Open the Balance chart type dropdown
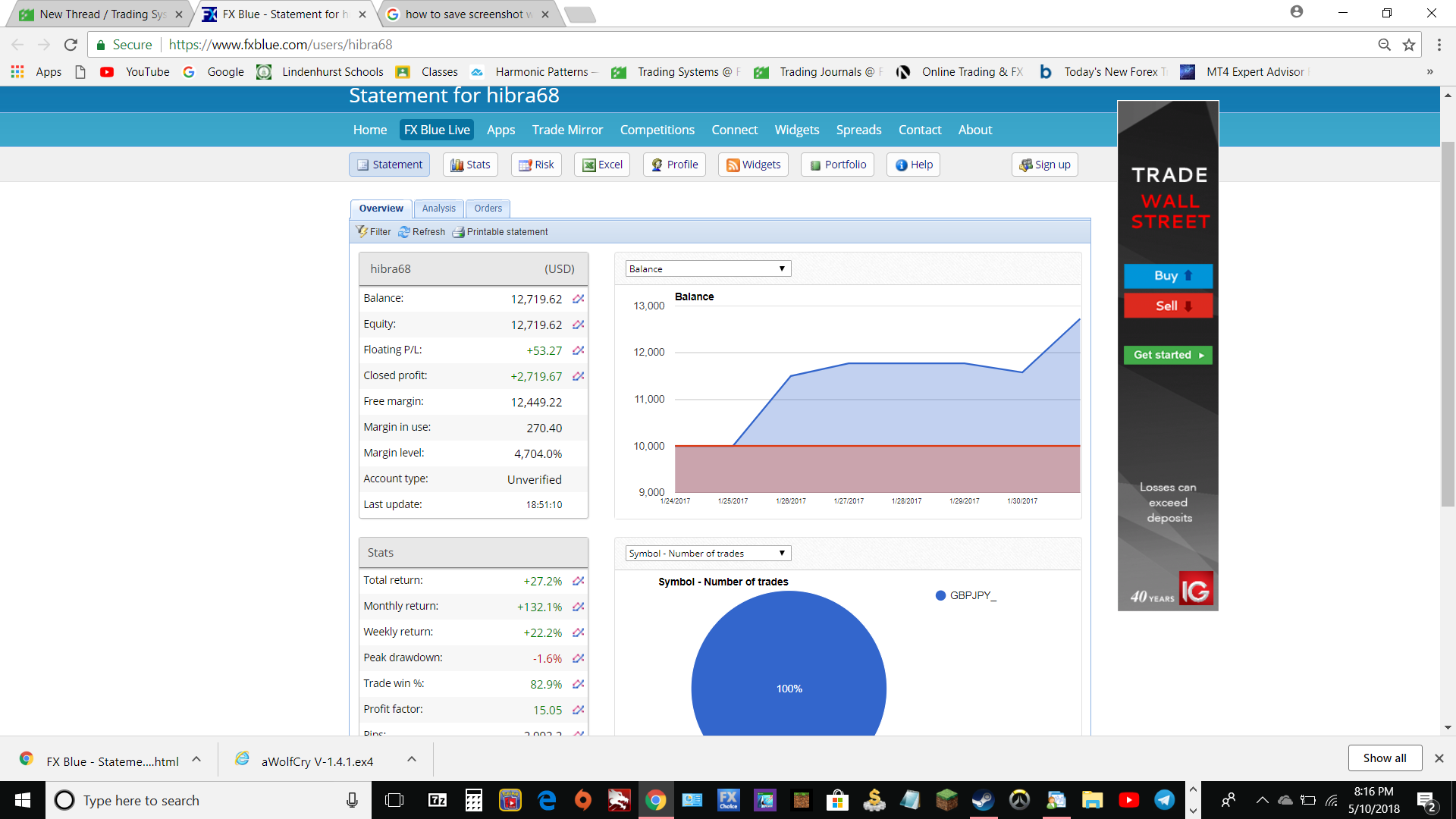 coord(708,269)
